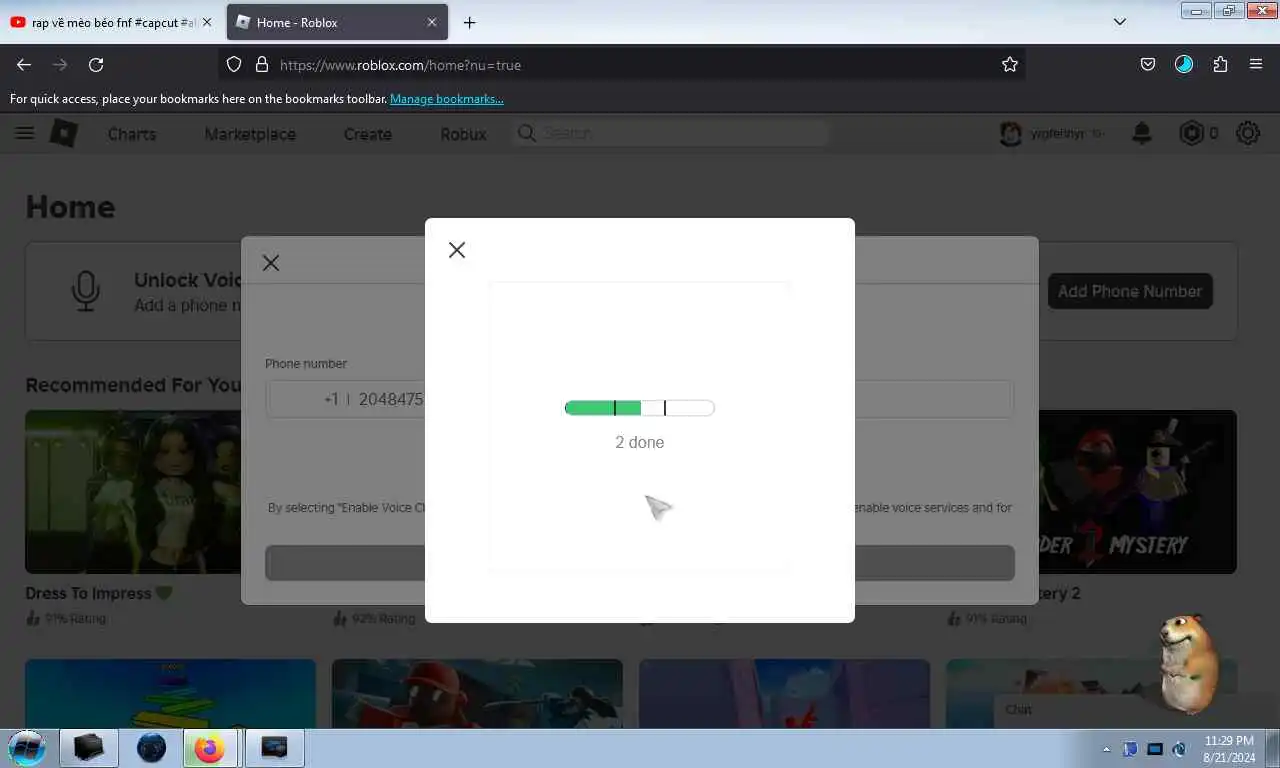The width and height of the screenshot is (1280, 768).
Task: Open the Create page
Action: click(x=368, y=134)
